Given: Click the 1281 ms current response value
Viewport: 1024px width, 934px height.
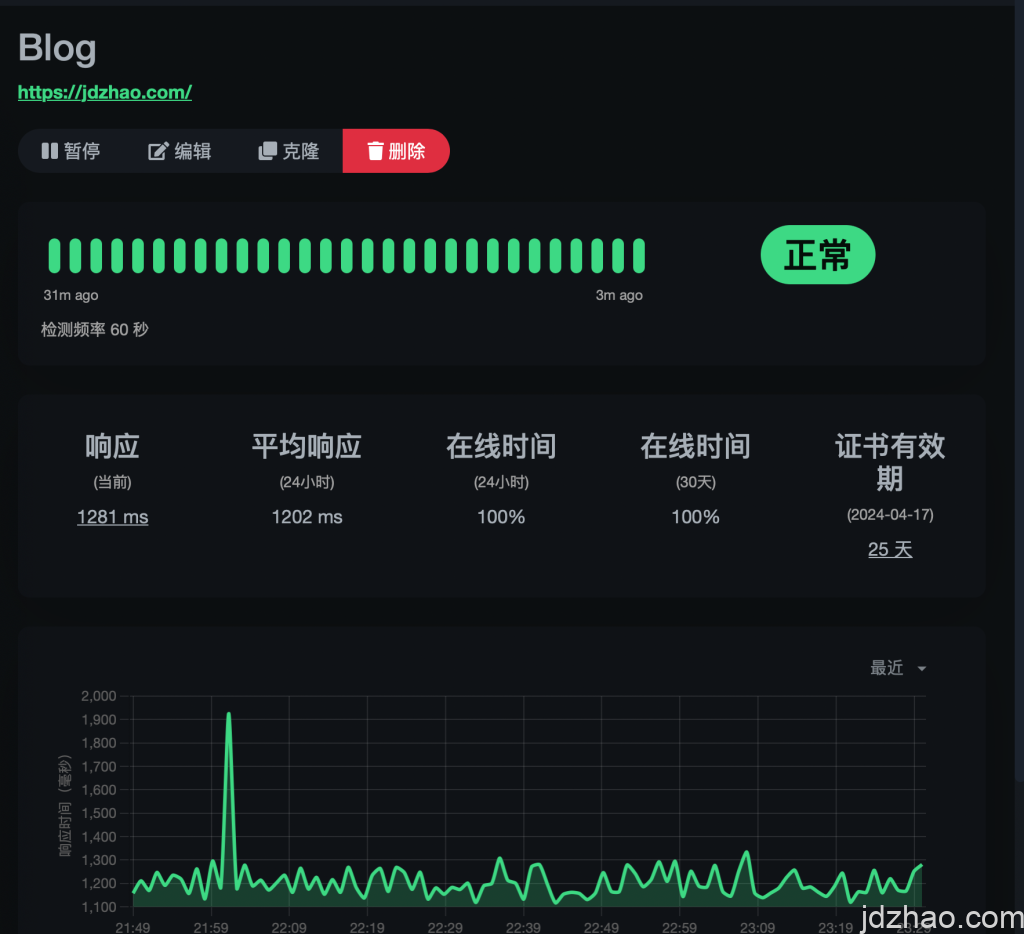Looking at the screenshot, I should (x=112, y=517).
